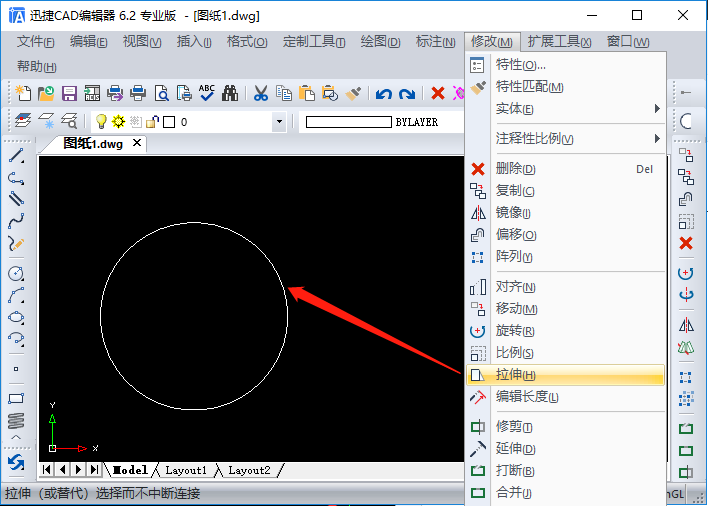Open the 编辑 menu
The image size is (708, 506).
pos(88,42)
